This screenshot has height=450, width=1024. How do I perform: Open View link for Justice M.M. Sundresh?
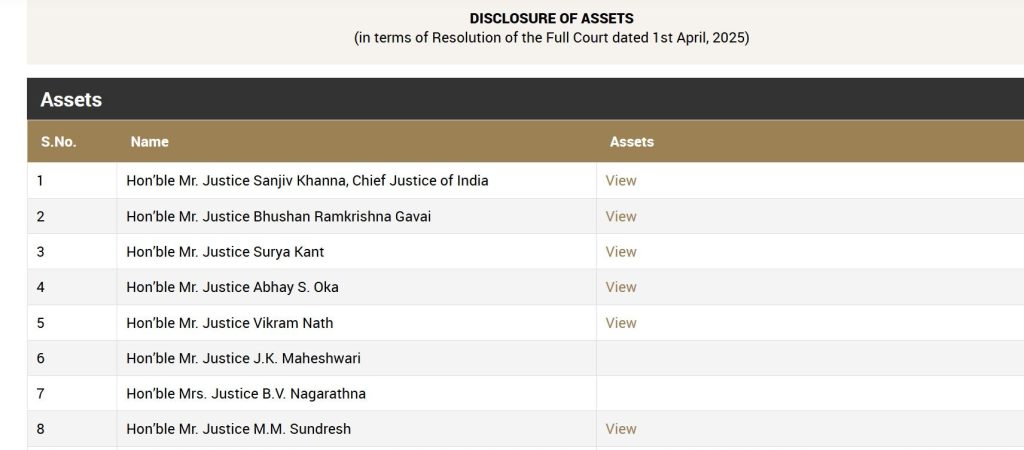click(620, 428)
